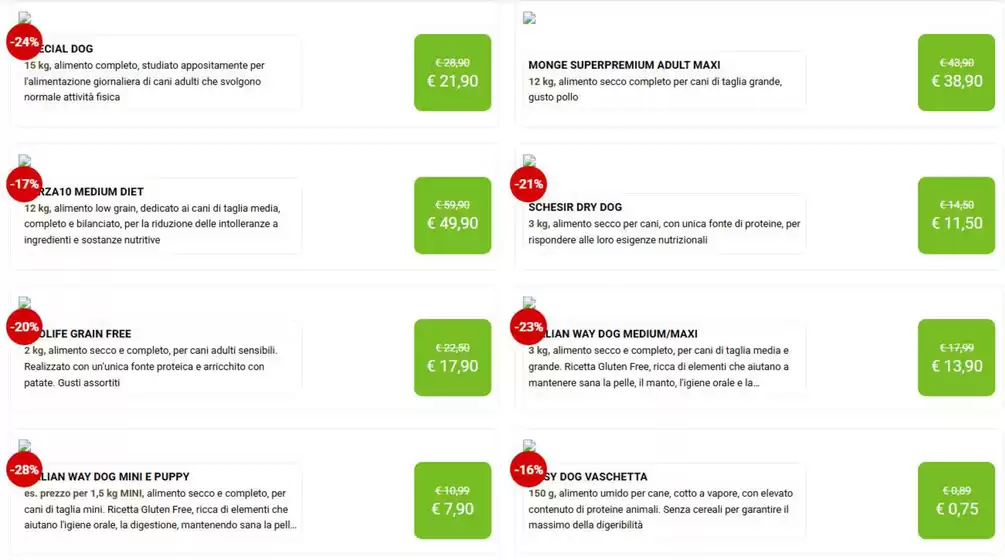Tap the € 0,75 price button
This screenshot has height=560, width=1005.
tap(956, 500)
